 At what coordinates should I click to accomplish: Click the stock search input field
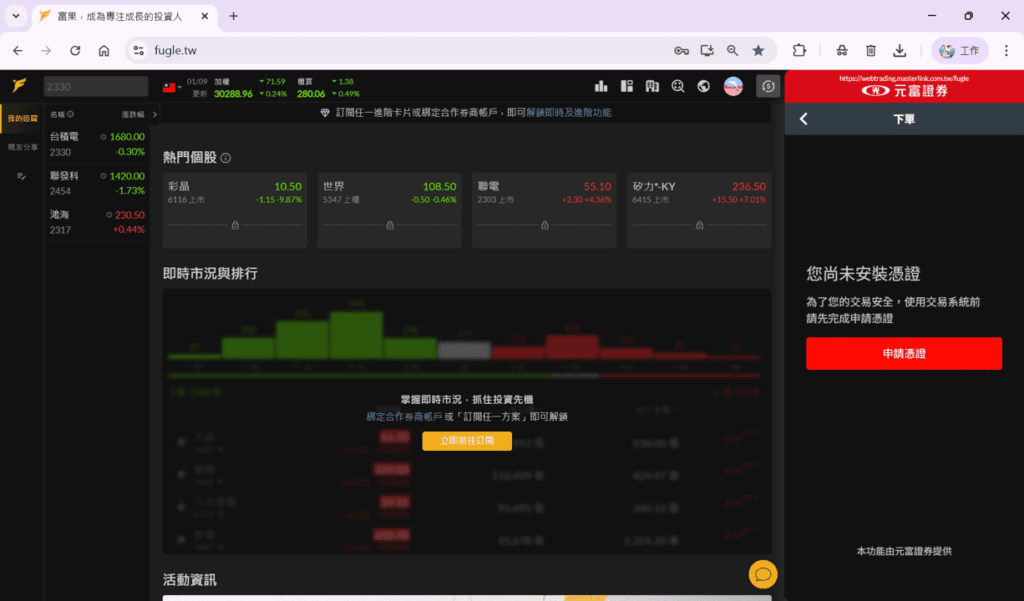click(x=95, y=87)
